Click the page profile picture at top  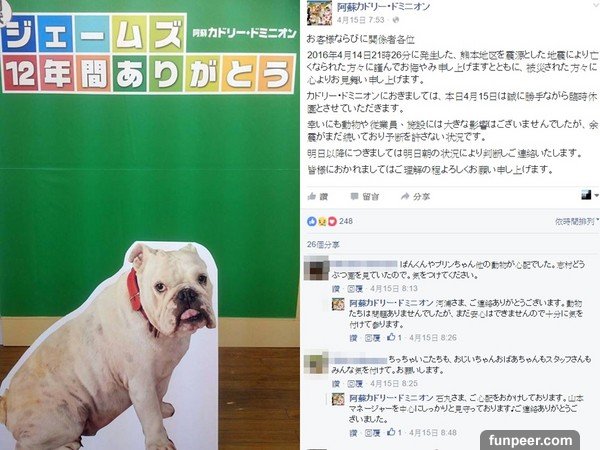point(320,13)
